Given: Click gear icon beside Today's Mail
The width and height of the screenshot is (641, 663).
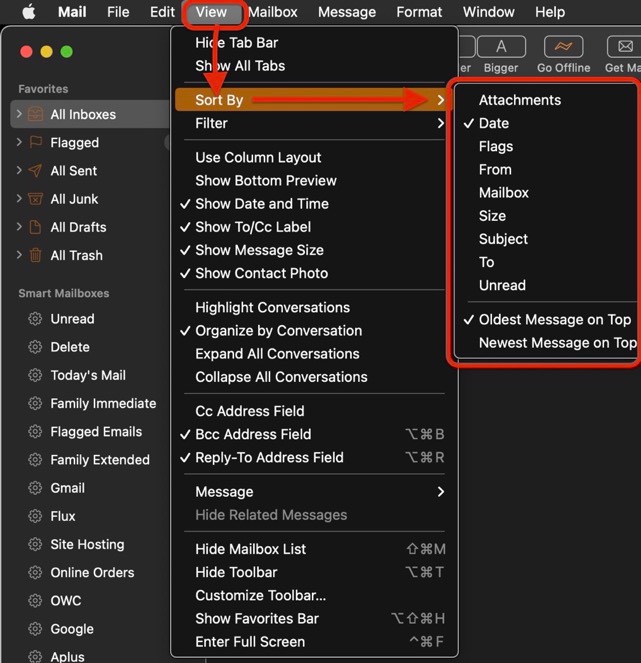Looking at the screenshot, I should (x=35, y=375).
